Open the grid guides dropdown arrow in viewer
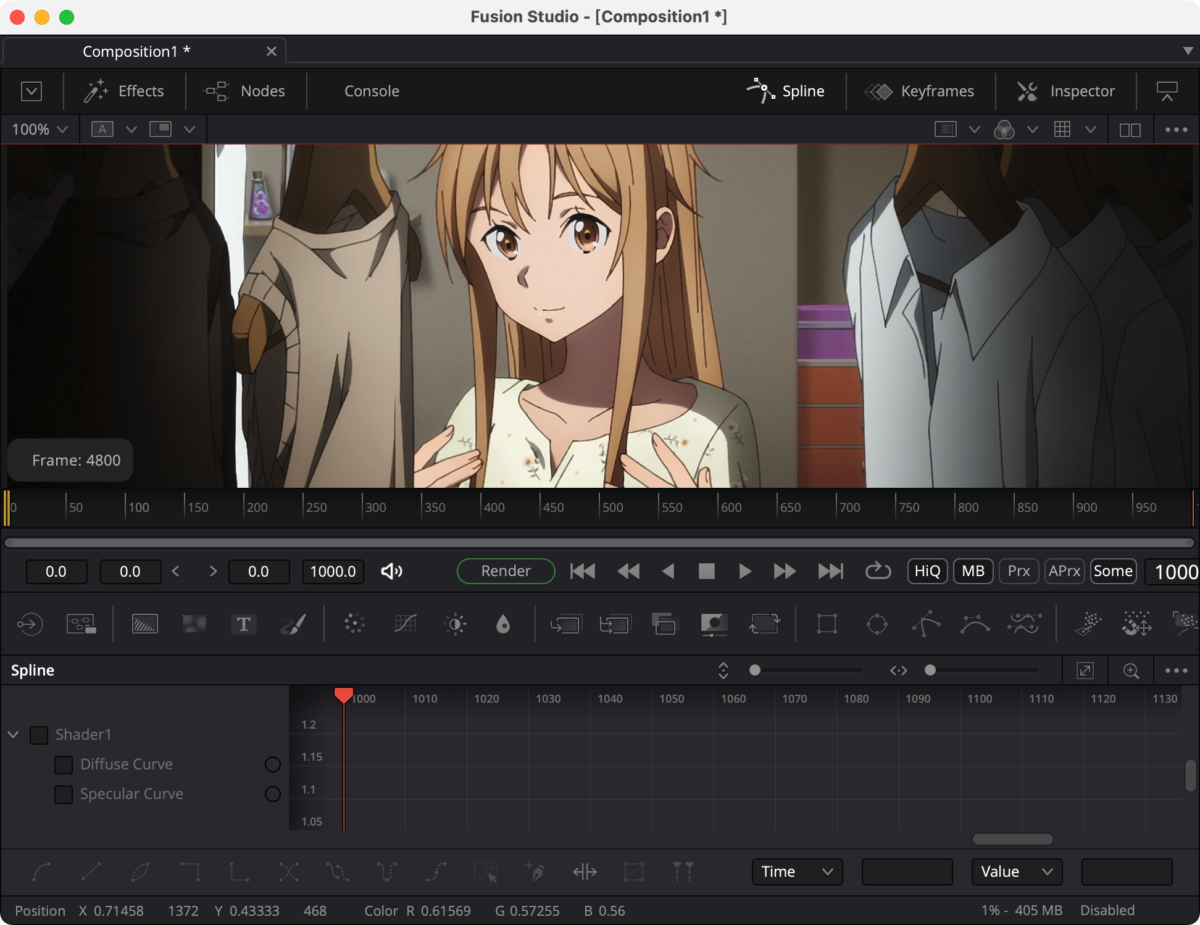Viewport: 1200px width, 925px height. pyautogui.click(x=1090, y=129)
